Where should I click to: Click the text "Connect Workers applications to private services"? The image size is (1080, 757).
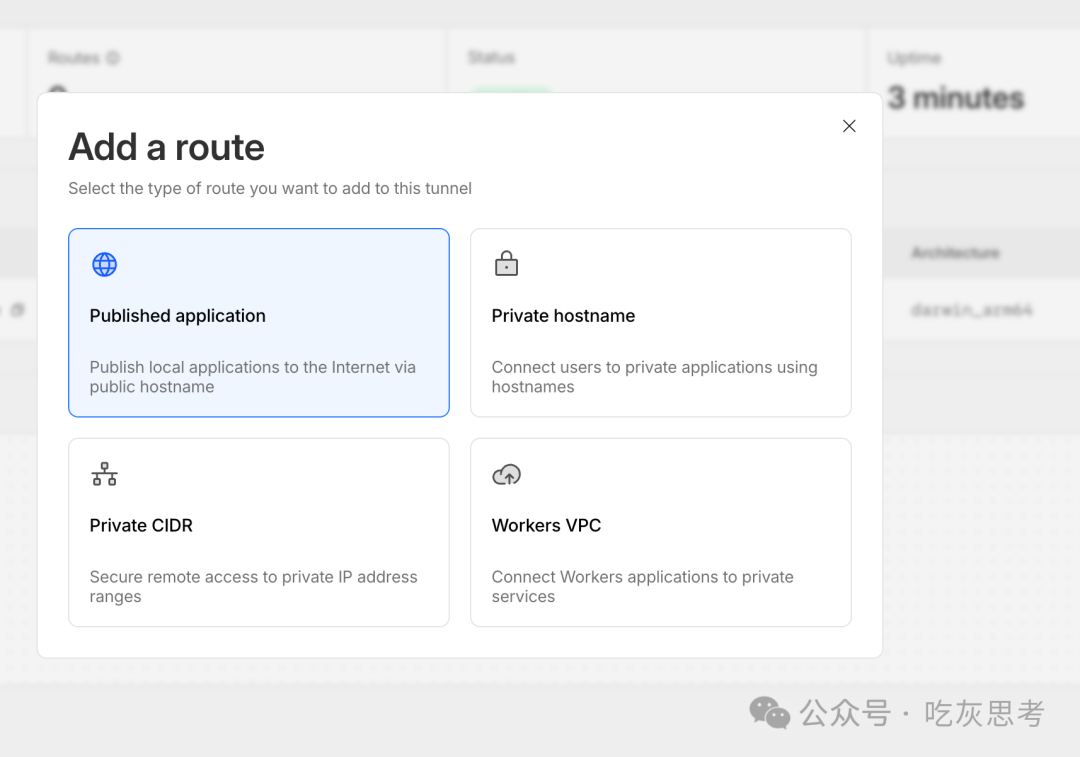tap(643, 586)
